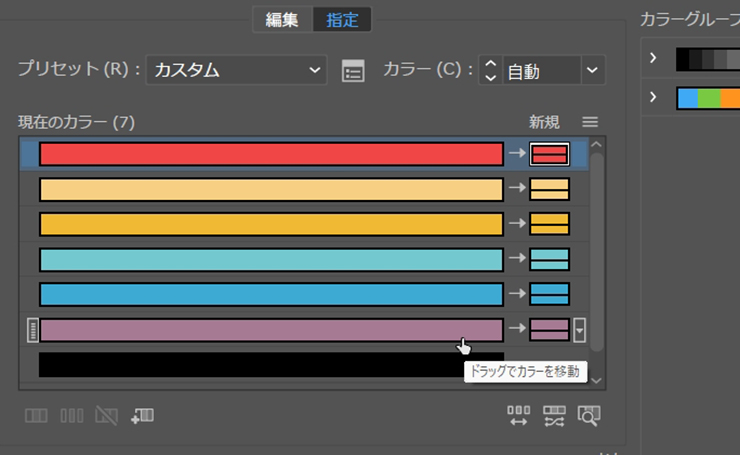Click randomly change saturation and brightness icon

(x=554, y=416)
